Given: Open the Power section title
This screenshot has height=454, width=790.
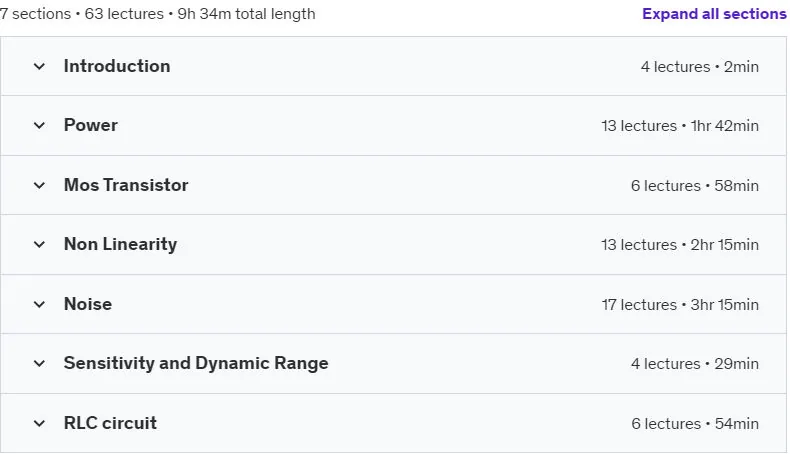Looking at the screenshot, I should [x=91, y=125].
